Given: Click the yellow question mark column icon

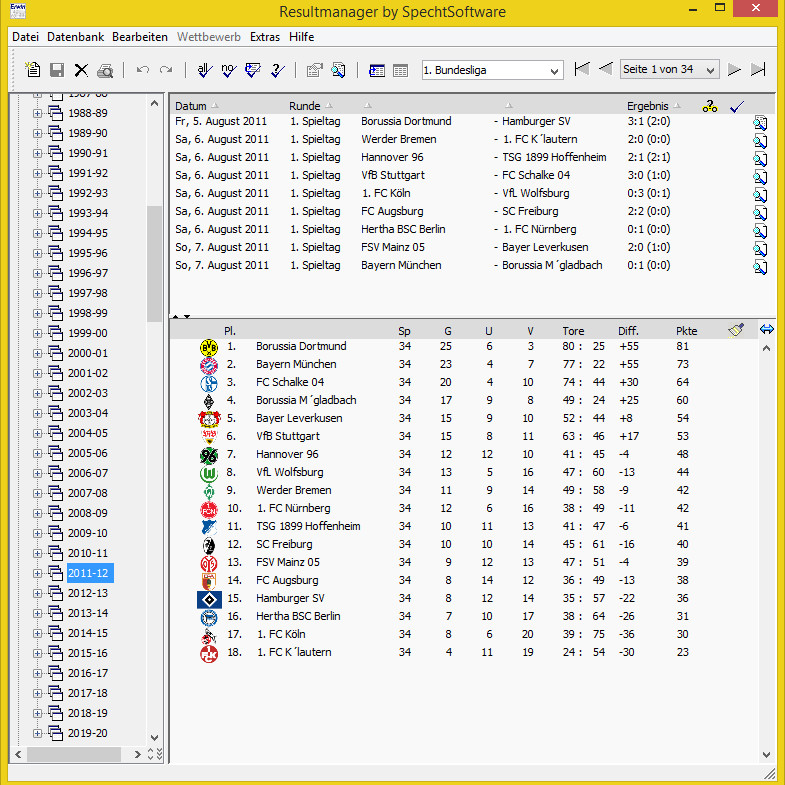Looking at the screenshot, I should 709,106.
